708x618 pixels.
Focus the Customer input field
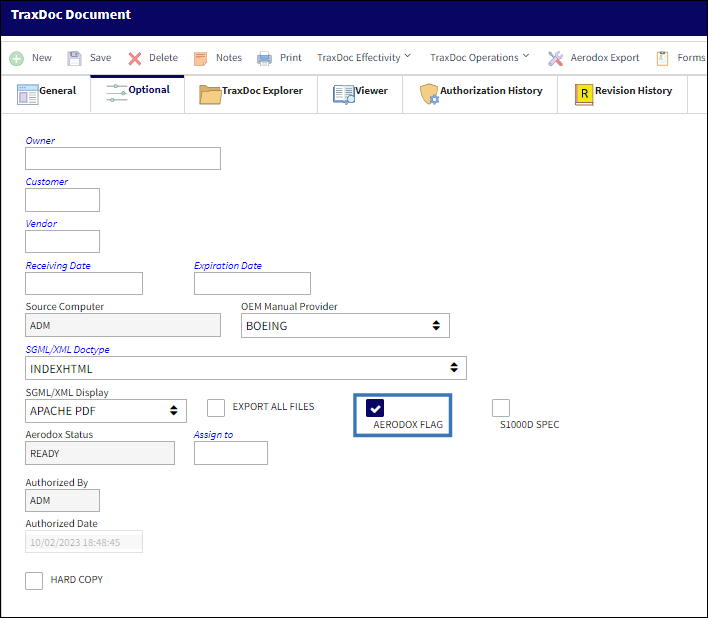pos(62,200)
